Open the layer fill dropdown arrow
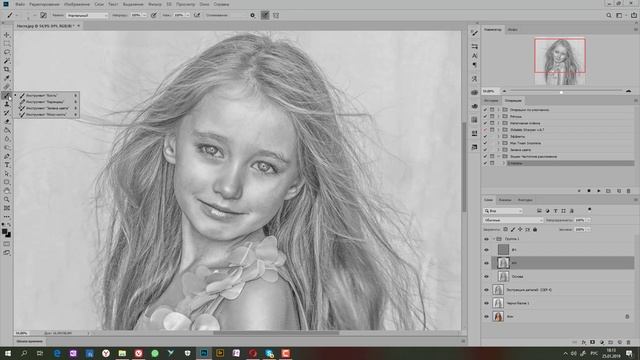640x360 pixels. [589, 229]
